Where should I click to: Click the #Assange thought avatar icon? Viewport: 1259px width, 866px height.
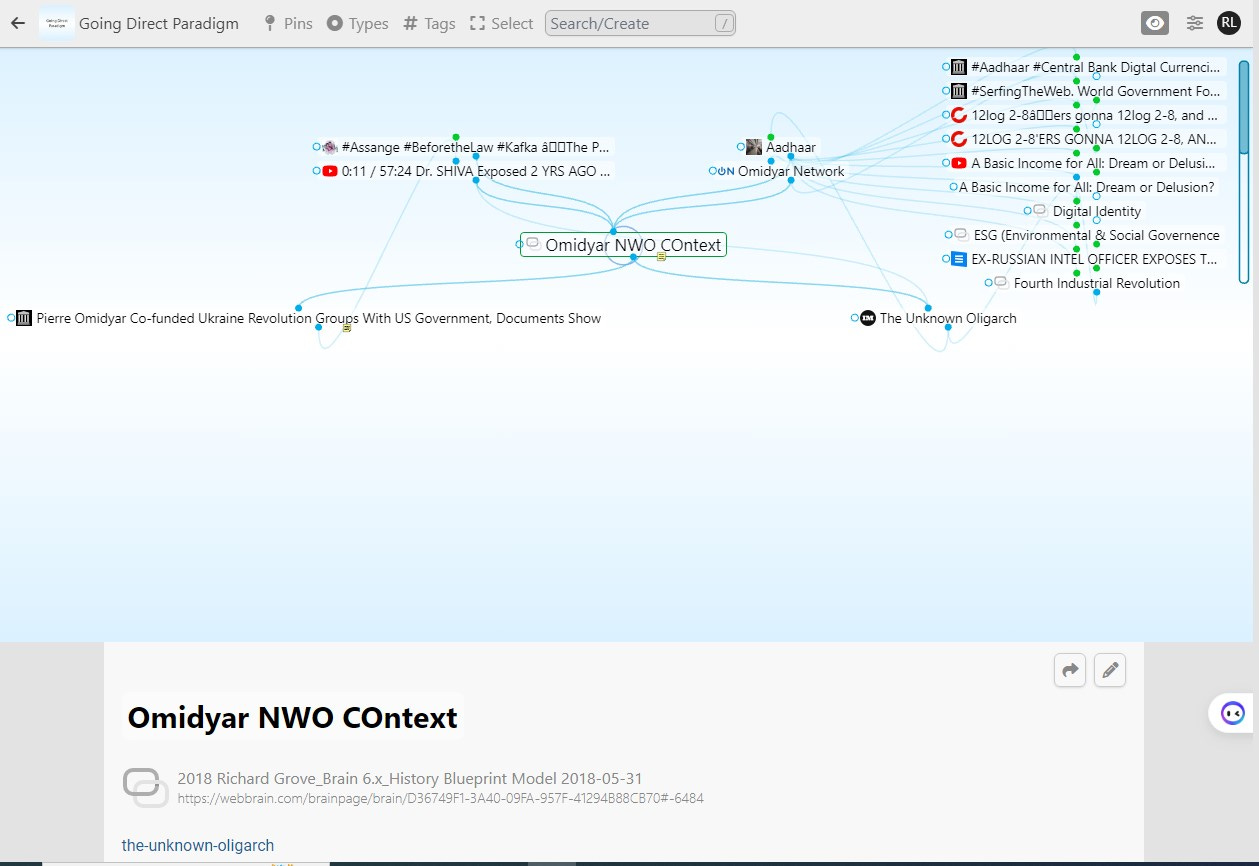[x=330, y=147]
